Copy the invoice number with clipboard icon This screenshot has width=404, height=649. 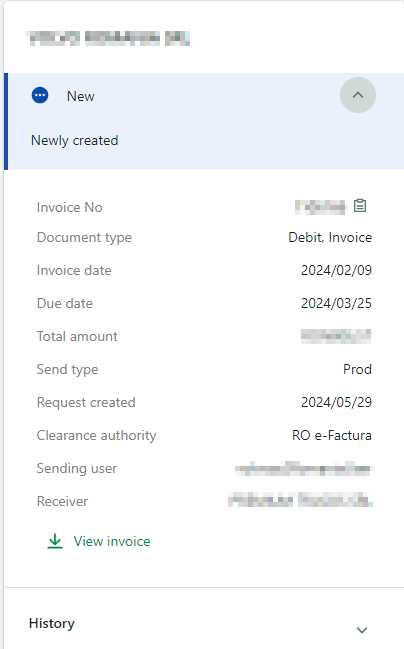point(360,206)
